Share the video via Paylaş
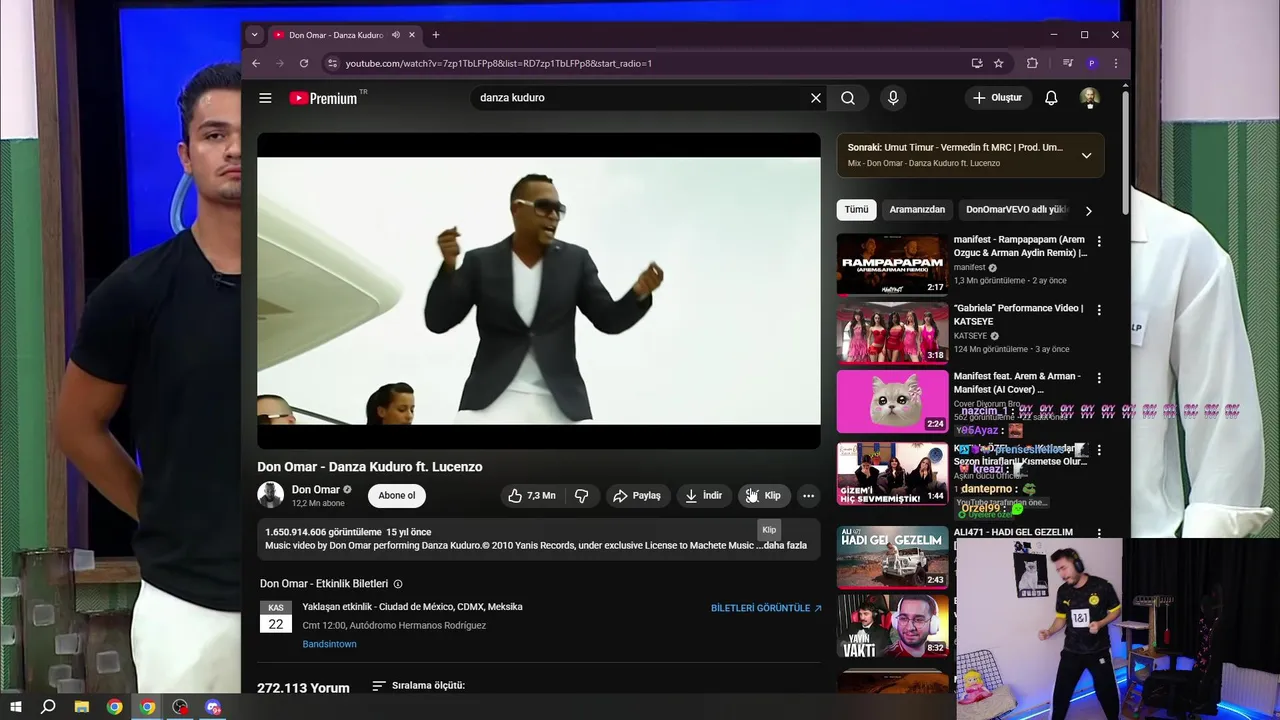This screenshot has width=1280, height=720. point(637,496)
